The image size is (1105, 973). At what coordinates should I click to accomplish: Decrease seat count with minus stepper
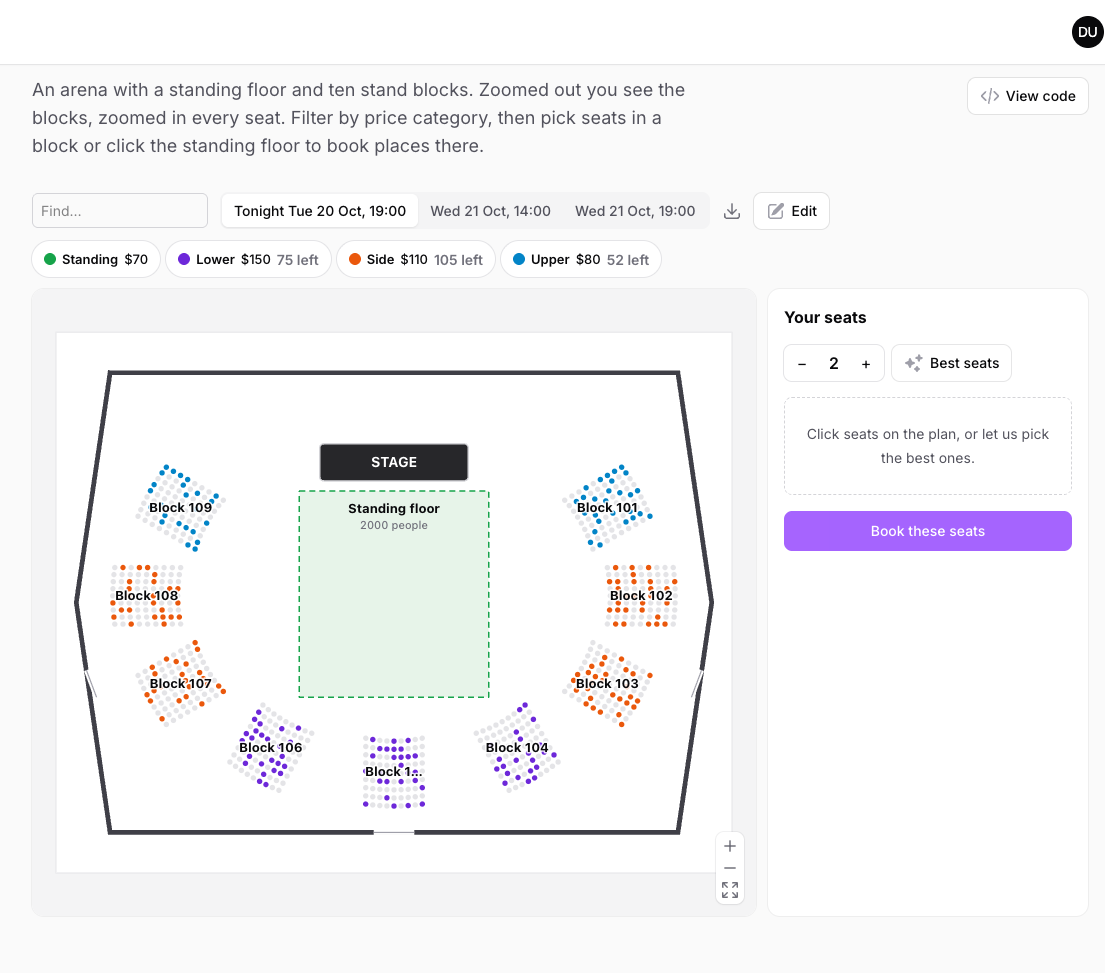pos(802,364)
